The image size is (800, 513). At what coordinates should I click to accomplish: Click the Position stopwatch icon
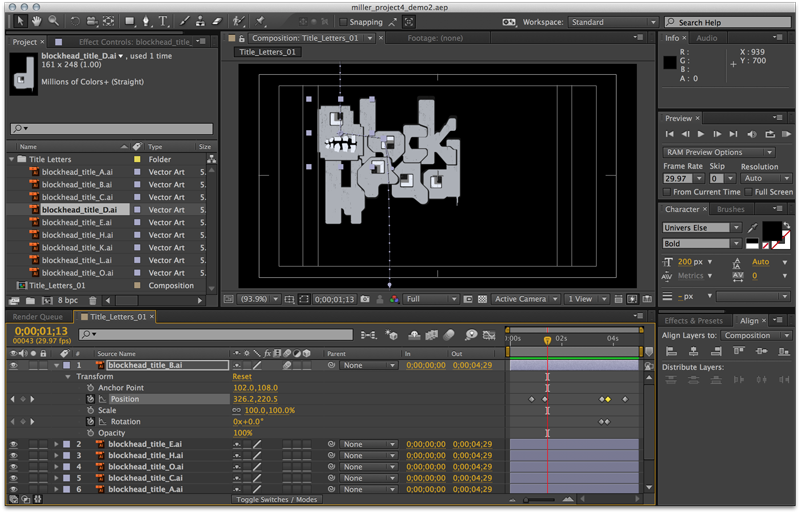(90, 399)
